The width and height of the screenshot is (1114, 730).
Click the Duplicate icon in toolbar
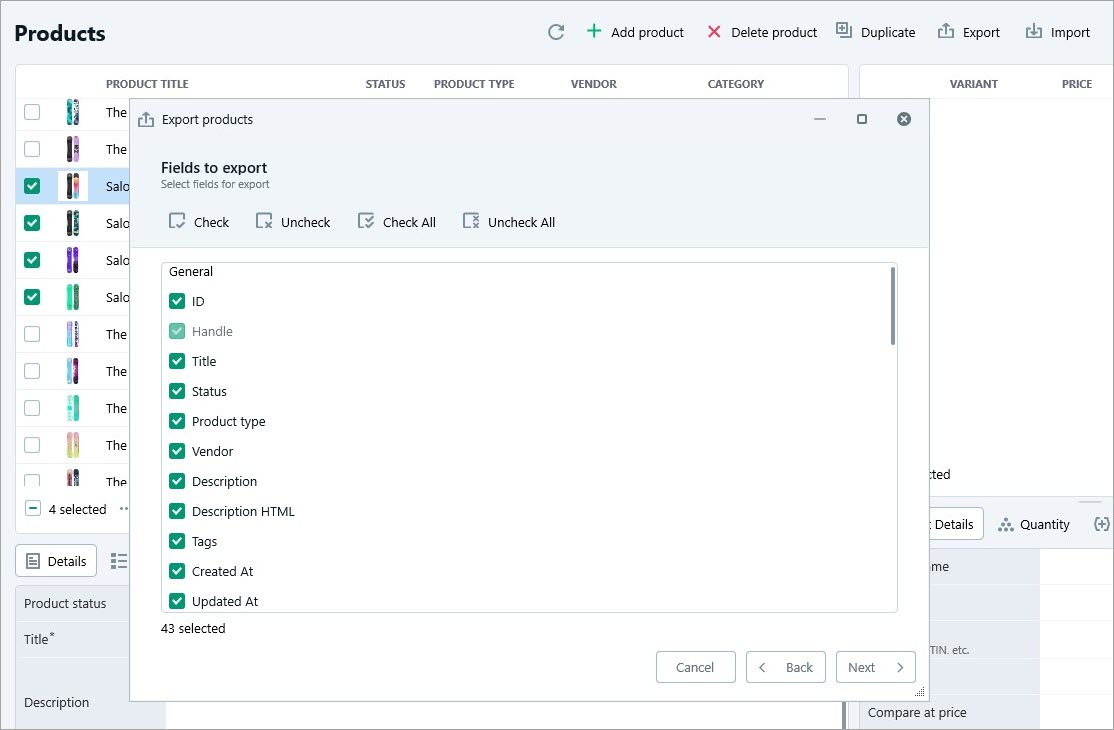[843, 31]
